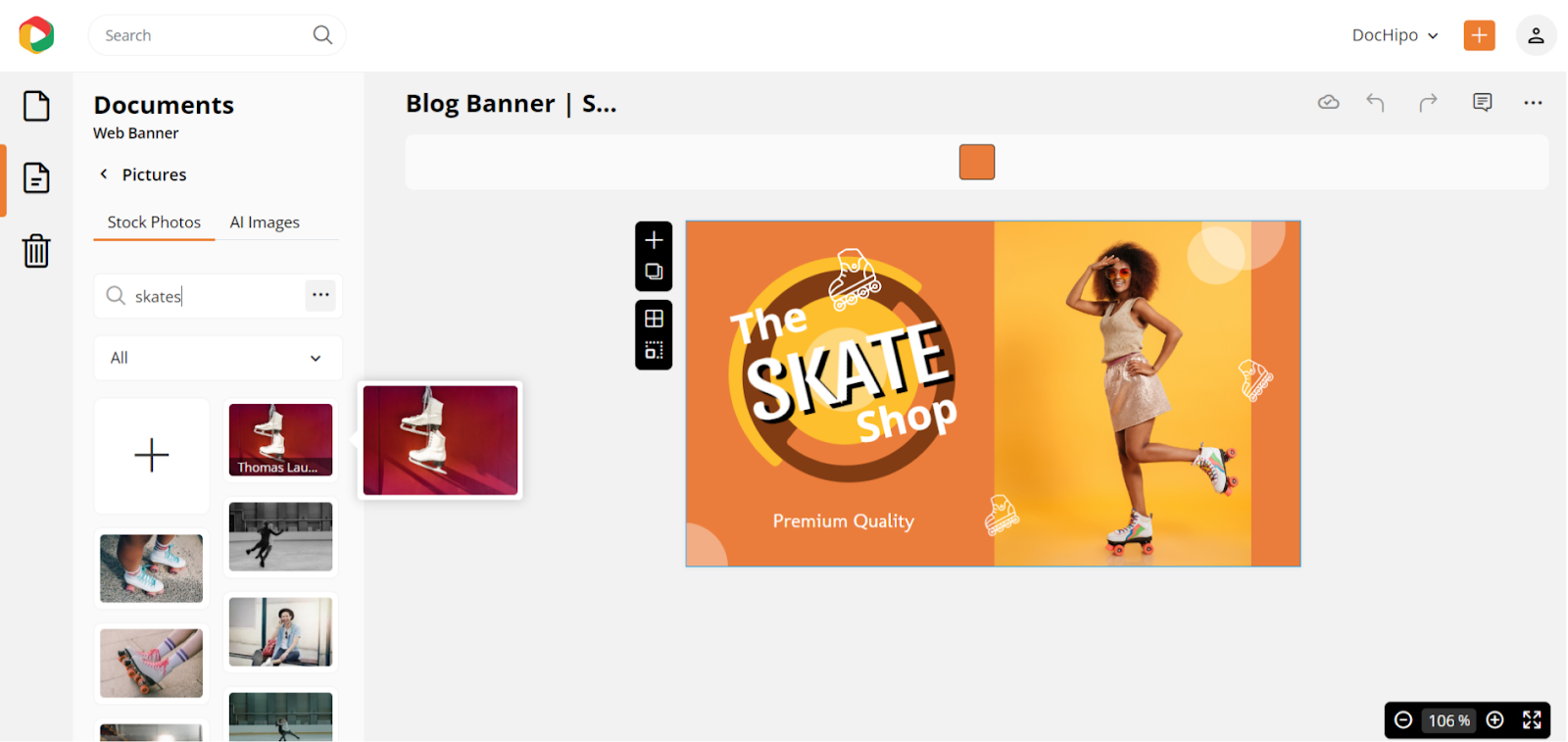Open the grid view icon beside canvas
This screenshot has height=742, width=1568.
654,319
